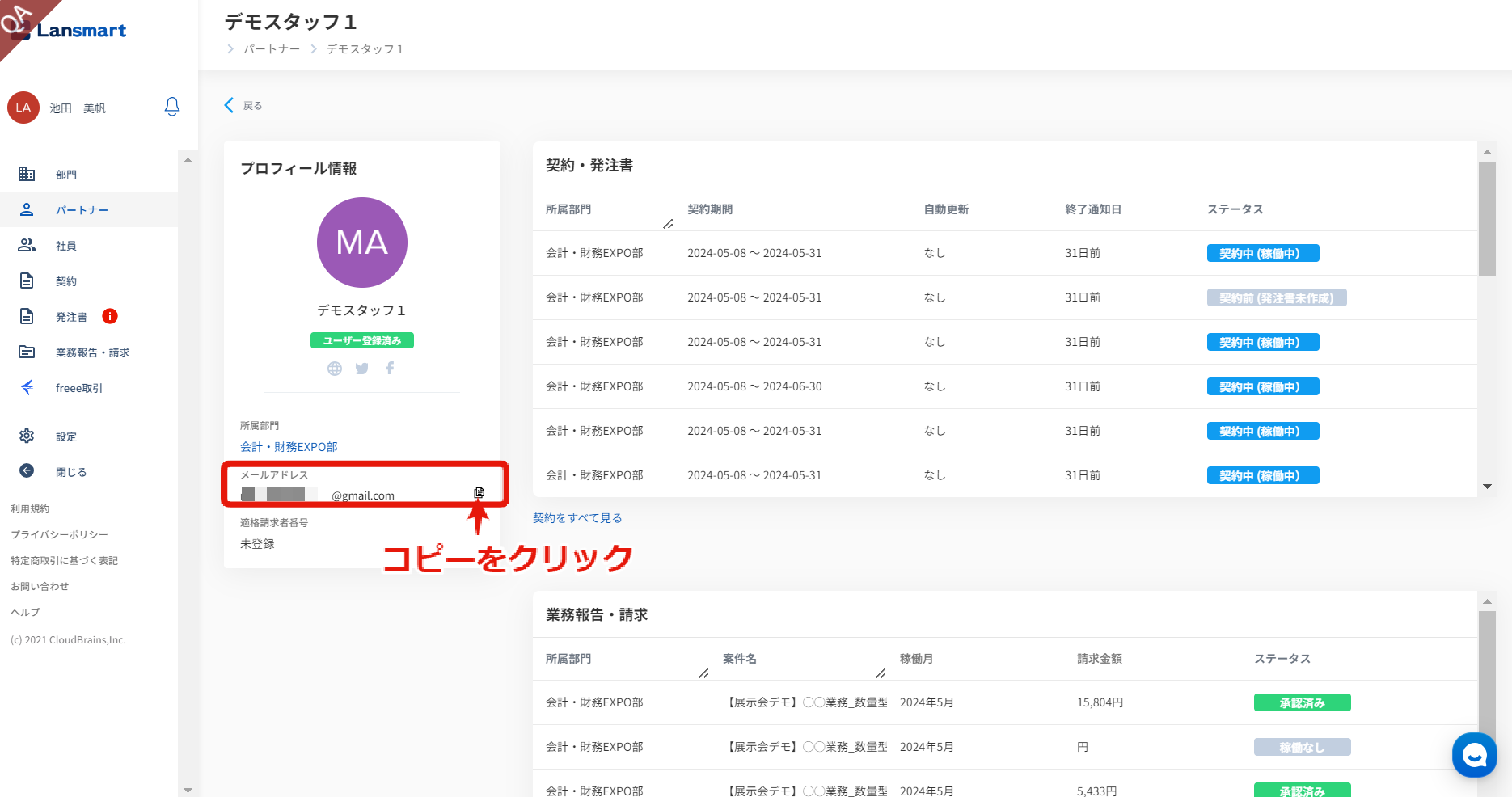The image size is (1512, 797).
Task: Click the gear icon for 設定
Action: pos(27,436)
